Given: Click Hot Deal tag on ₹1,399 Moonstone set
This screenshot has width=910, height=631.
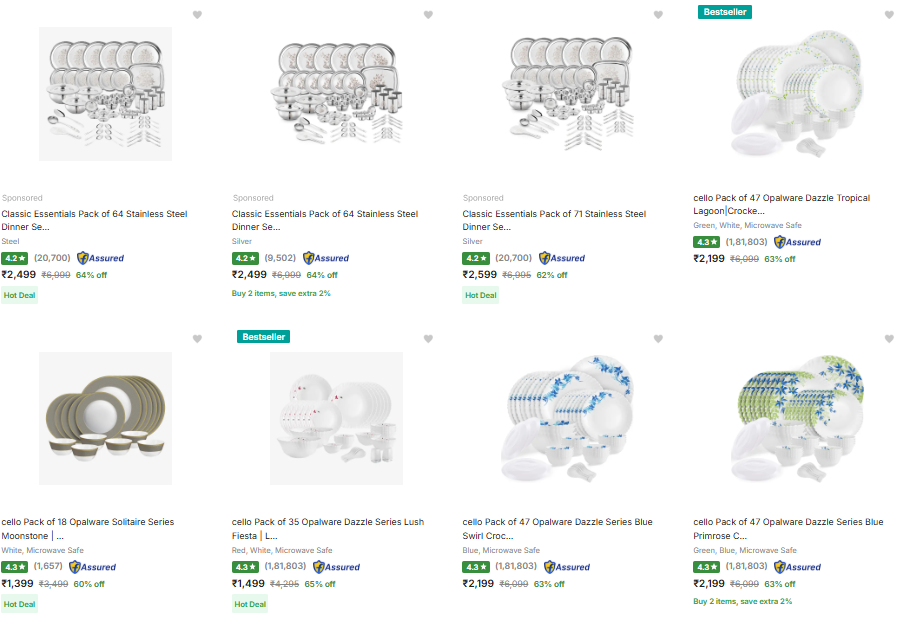Looking at the screenshot, I should [20, 604].
